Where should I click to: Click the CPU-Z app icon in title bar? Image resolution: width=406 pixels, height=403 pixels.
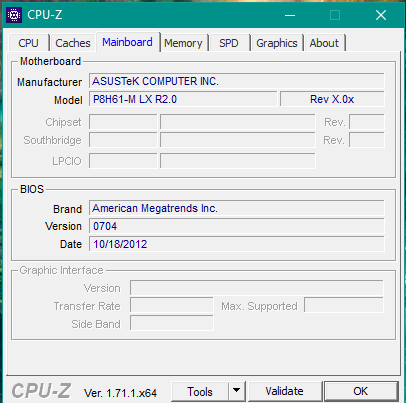coord(14,15)
